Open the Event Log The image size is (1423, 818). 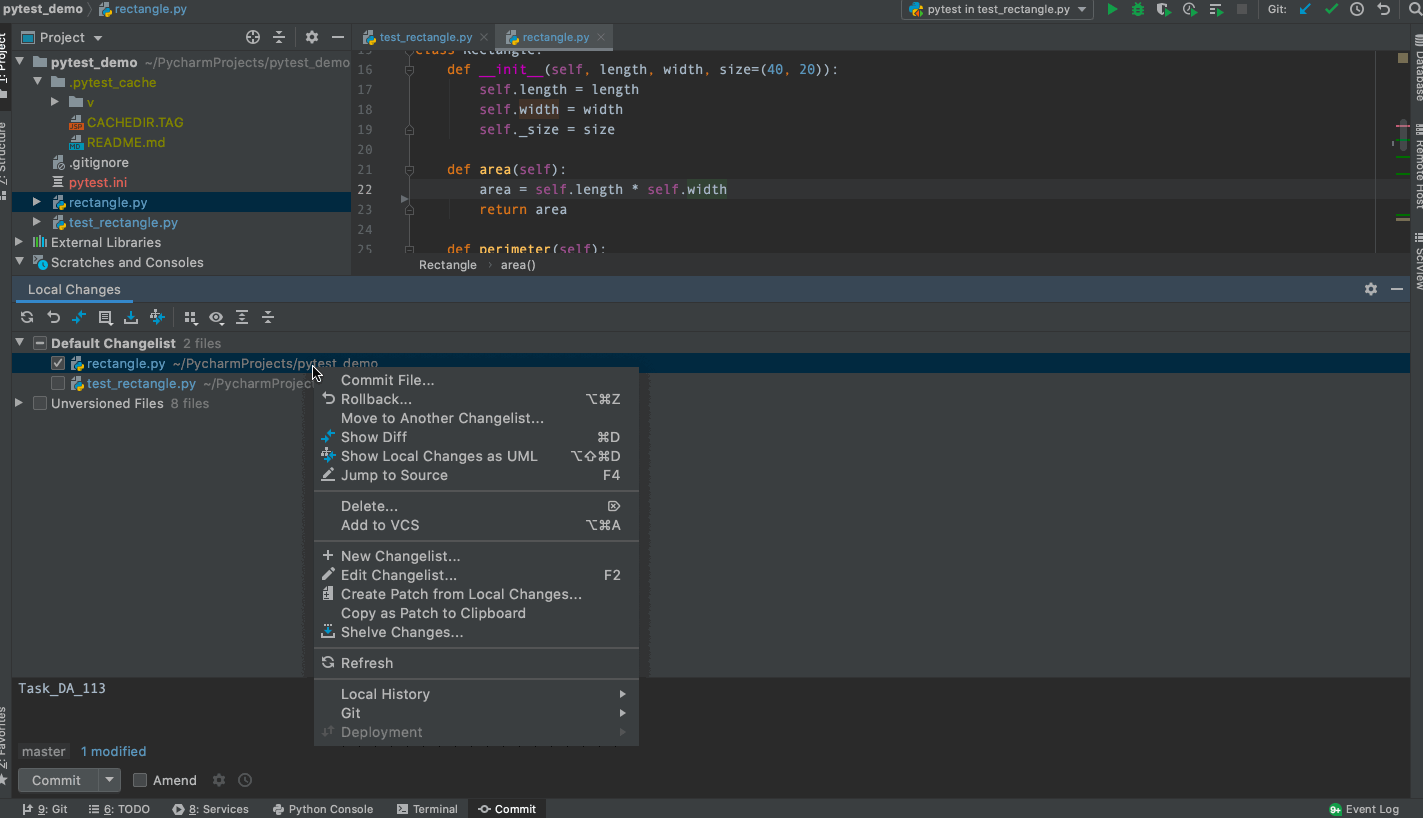pyautogui.click(x=1364, y=809)
